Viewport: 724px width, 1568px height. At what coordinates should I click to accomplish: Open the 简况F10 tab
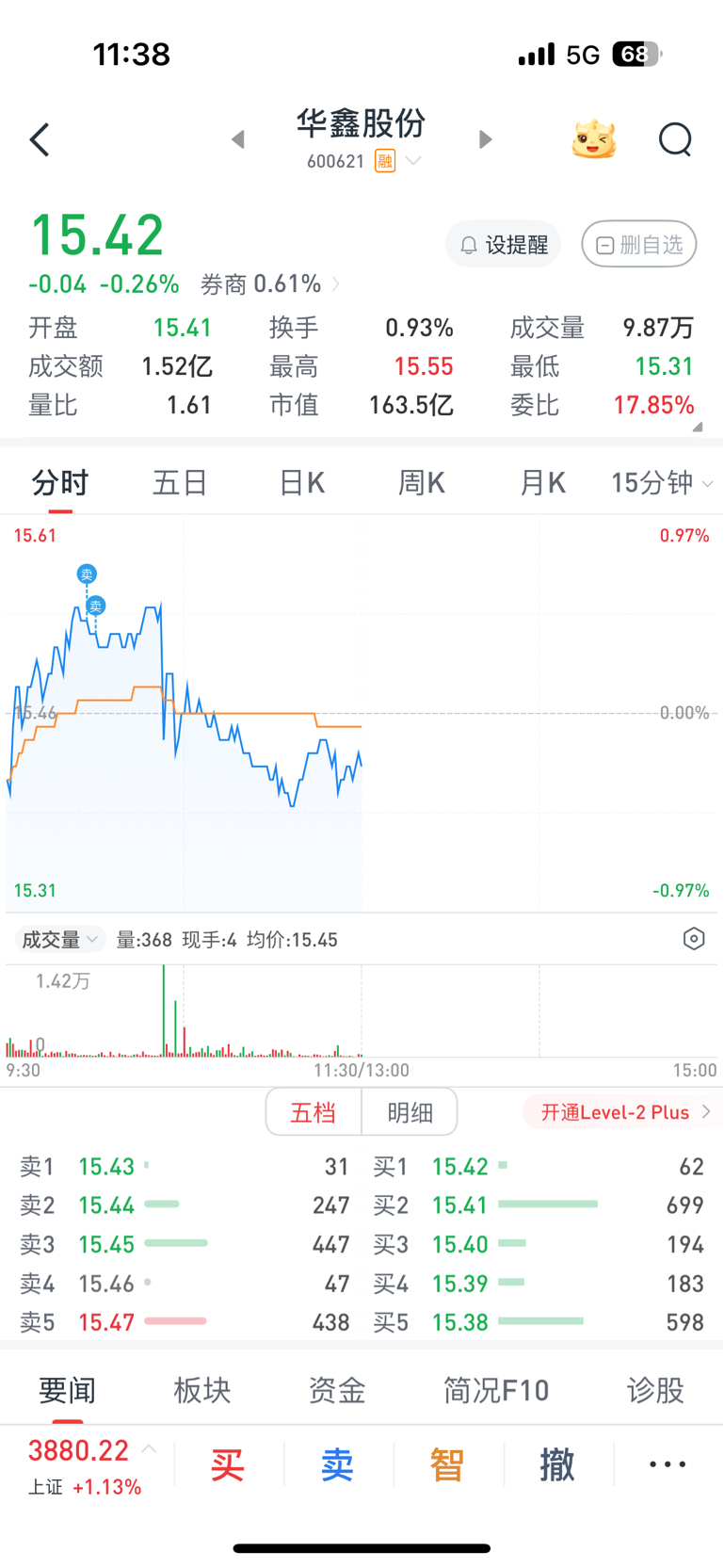pyautogui.click(x=496, y=1390)
